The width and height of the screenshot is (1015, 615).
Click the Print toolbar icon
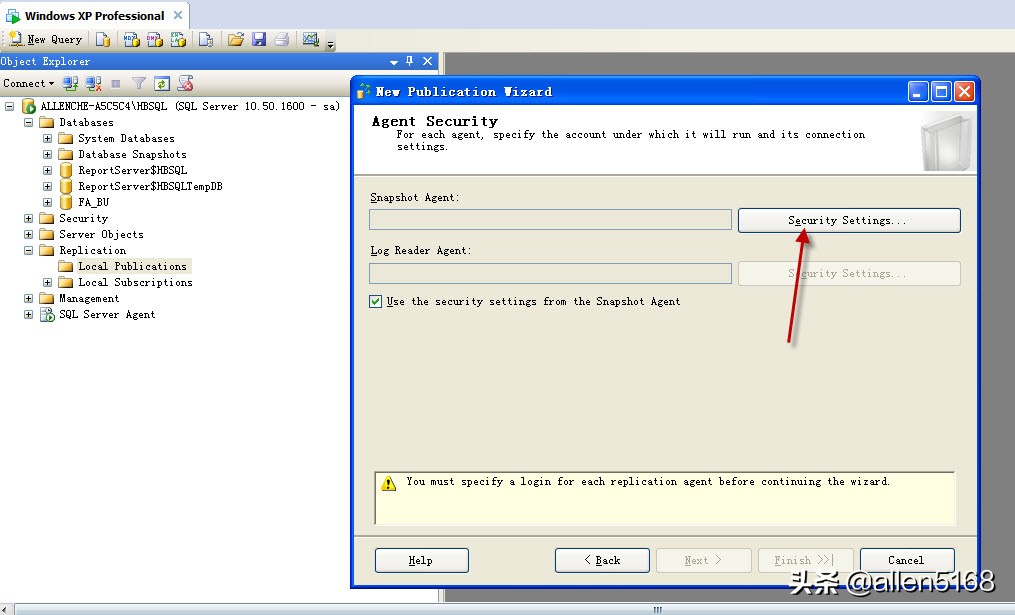(283, 39)
